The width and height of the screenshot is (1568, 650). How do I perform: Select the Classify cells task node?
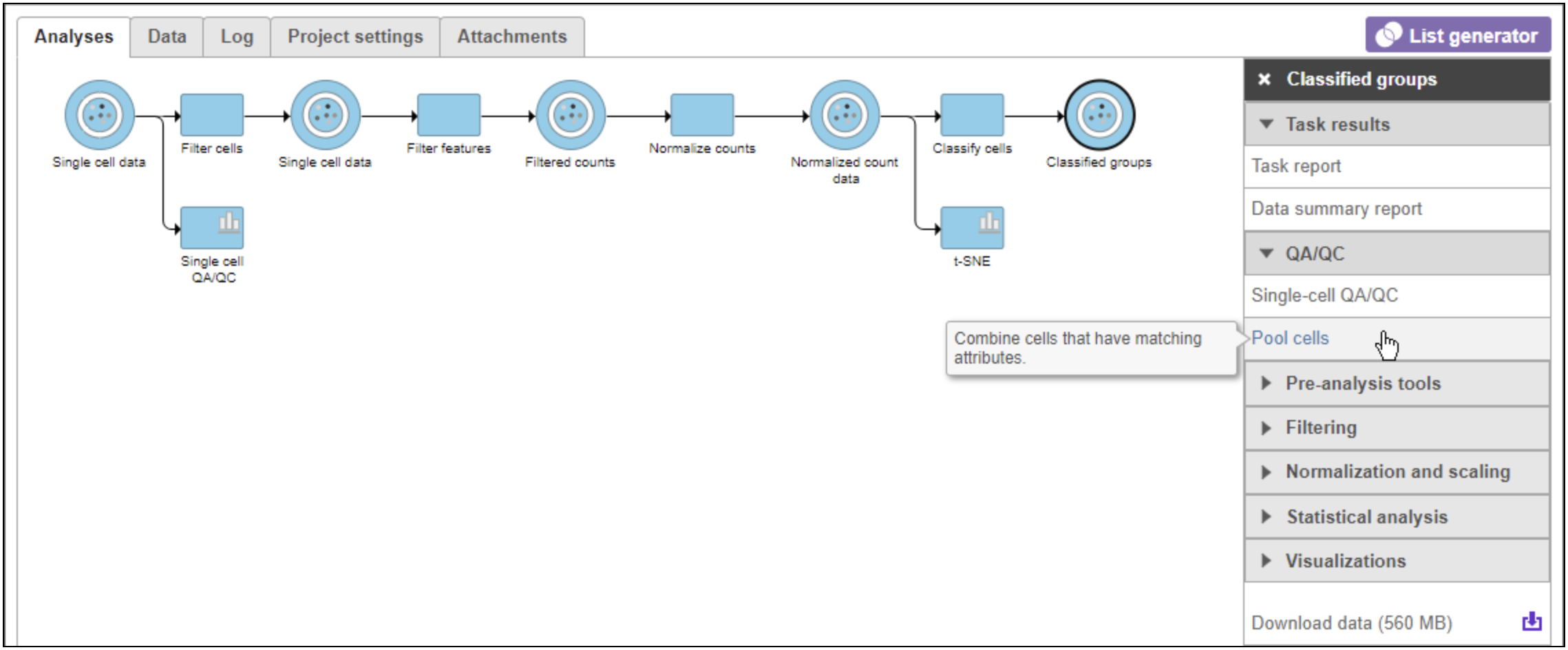pos(972,115)
